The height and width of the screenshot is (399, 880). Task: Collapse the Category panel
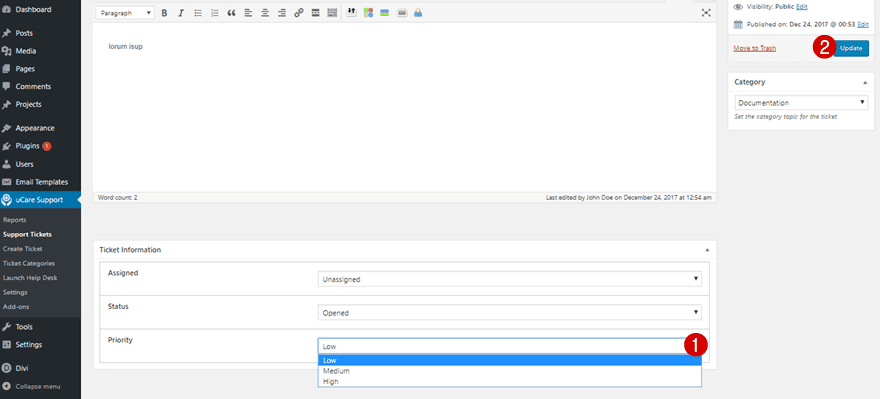tap(865, 82)
